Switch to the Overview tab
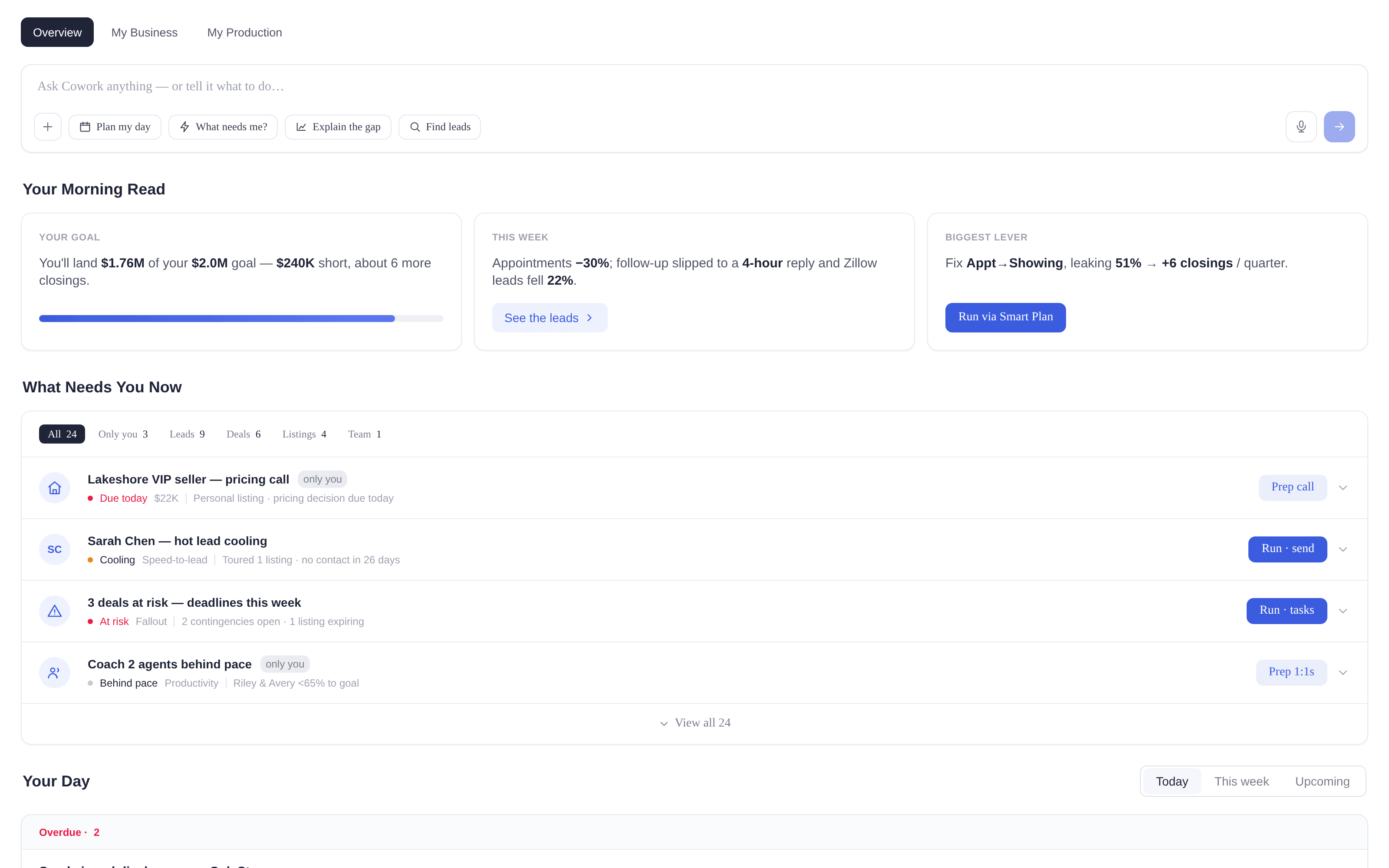This screenshot has height=868, width=1389. coord(57,32)
